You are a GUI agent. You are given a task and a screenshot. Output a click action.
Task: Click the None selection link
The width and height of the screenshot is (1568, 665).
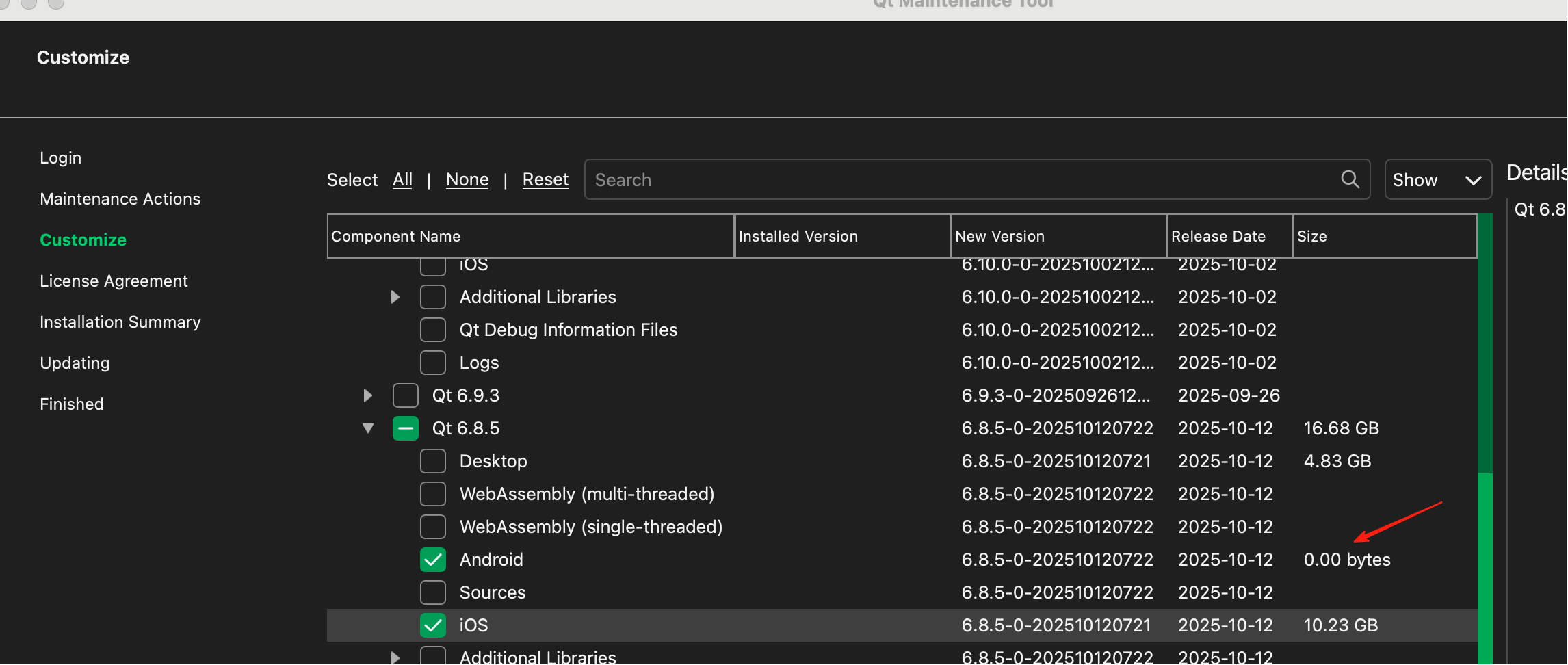pyautogui.click(x=467, y=180)
